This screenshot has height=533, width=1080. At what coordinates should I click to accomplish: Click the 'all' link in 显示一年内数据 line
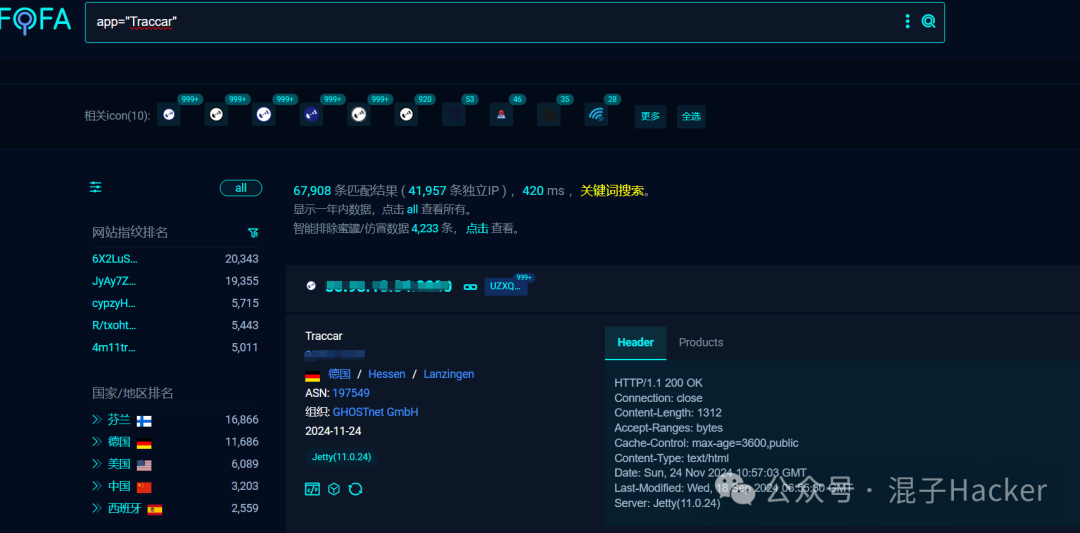[x=413, y=209]
